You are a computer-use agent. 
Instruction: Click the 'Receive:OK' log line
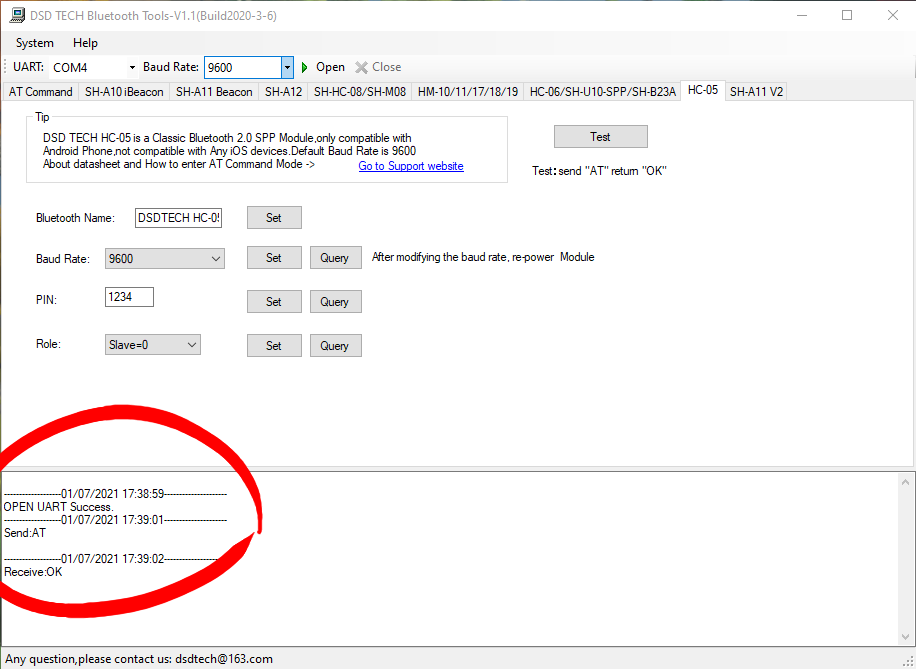click(x=33, y=572)
